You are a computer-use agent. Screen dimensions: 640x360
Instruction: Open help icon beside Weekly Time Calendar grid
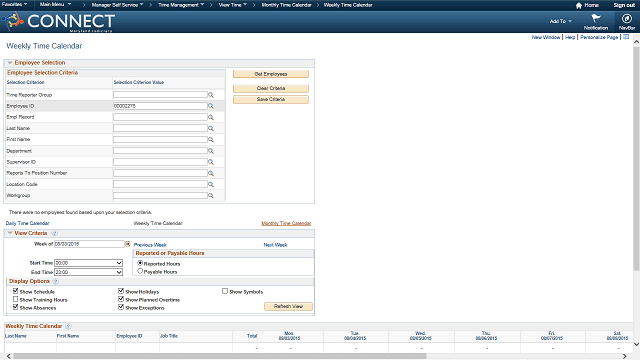click(x=68, y=326)
